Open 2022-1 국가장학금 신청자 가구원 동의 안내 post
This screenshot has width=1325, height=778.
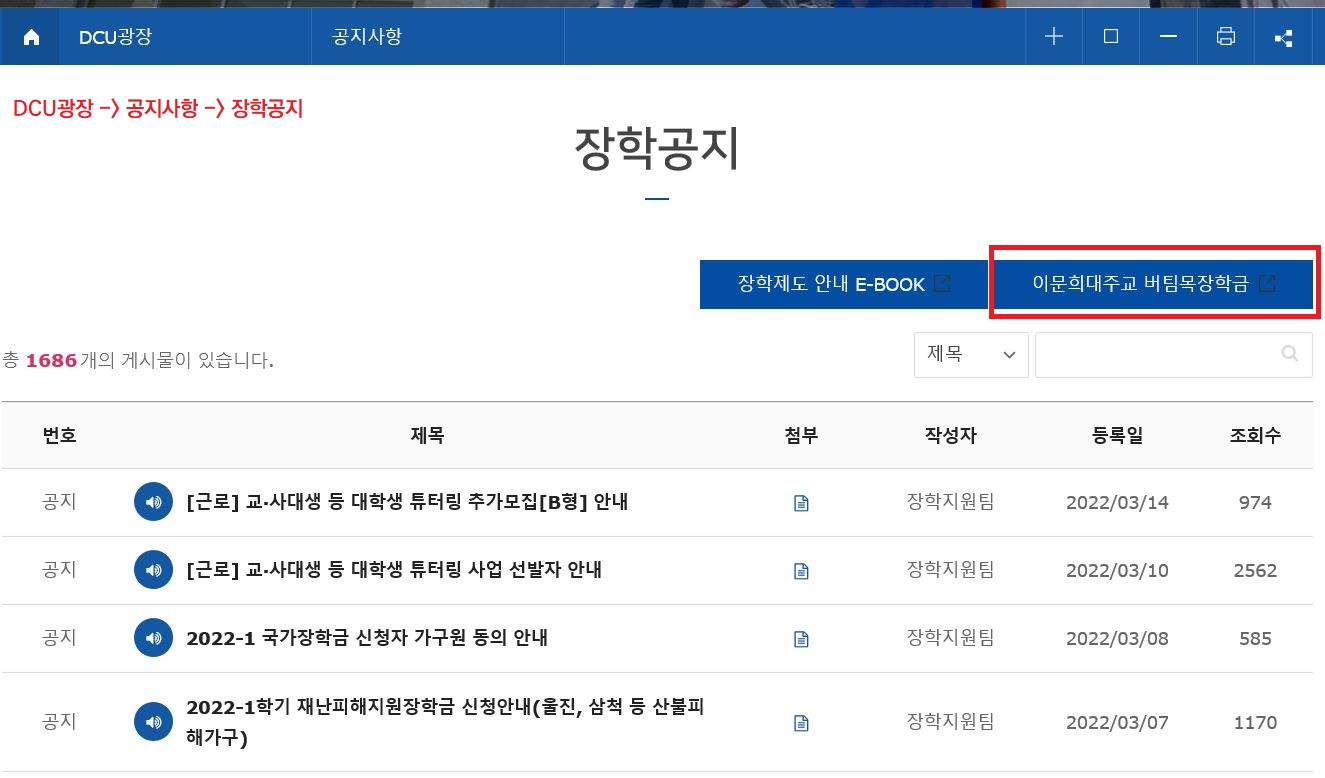point(366,638)
